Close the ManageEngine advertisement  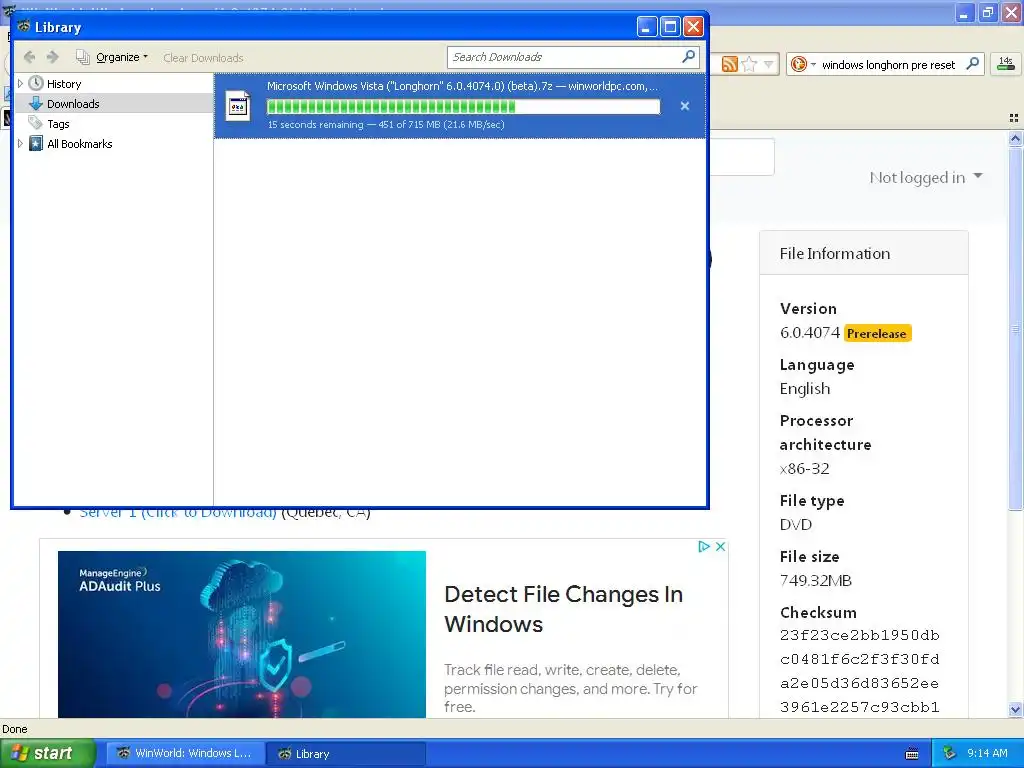[x=720, y=547]
